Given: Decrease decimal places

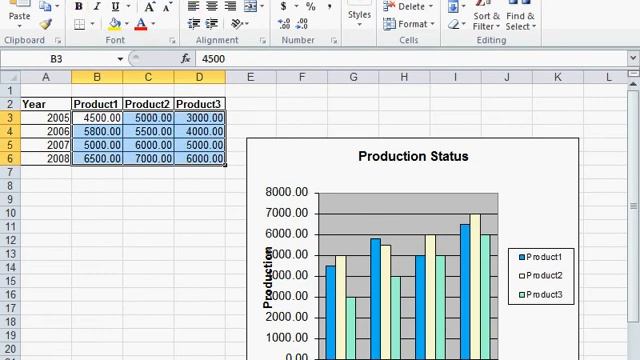Looking at the screenshot, I should point(302,24).
